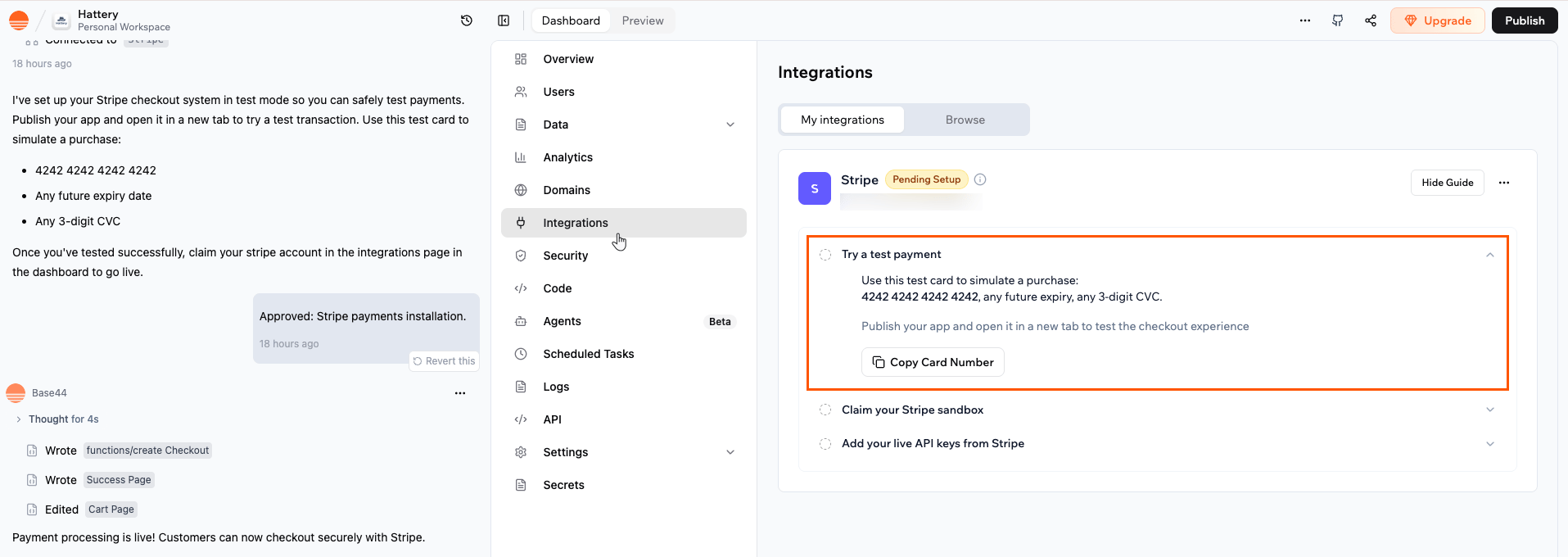Open the version history clock icon
1568x557 pixels.
pyautogui.click(x=467, y=20)
